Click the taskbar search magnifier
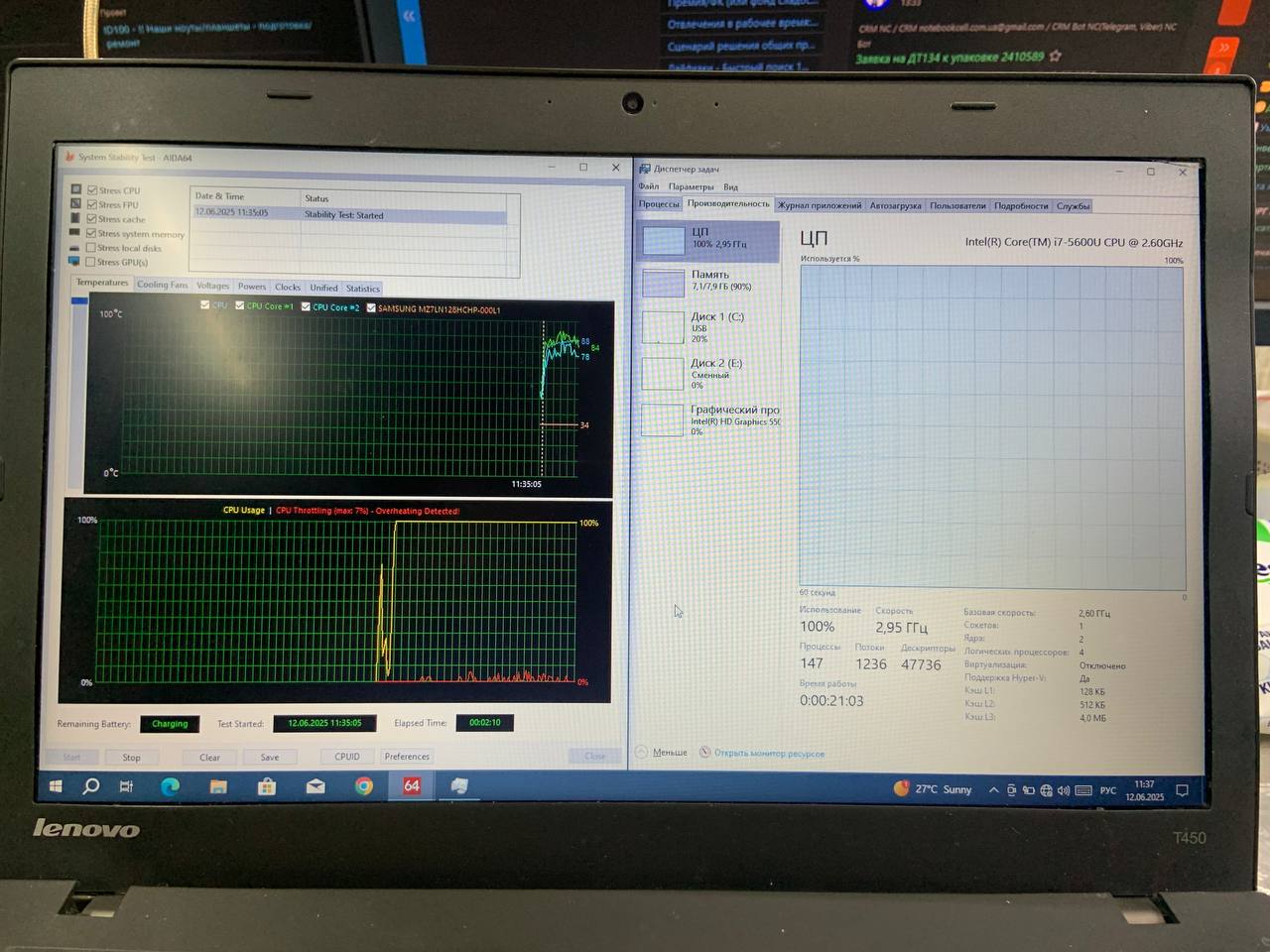Image resolution: width=1270 pixels, height=952 pixels. point(90,786)
